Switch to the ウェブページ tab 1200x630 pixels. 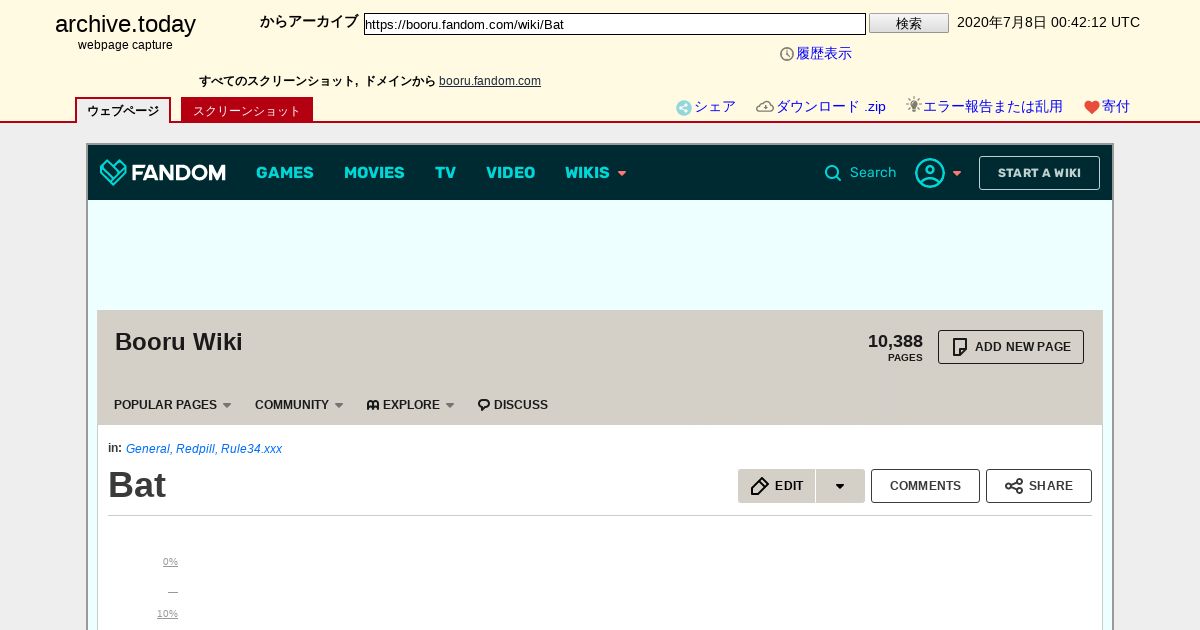pyautogui.click(x=123, y=110)
